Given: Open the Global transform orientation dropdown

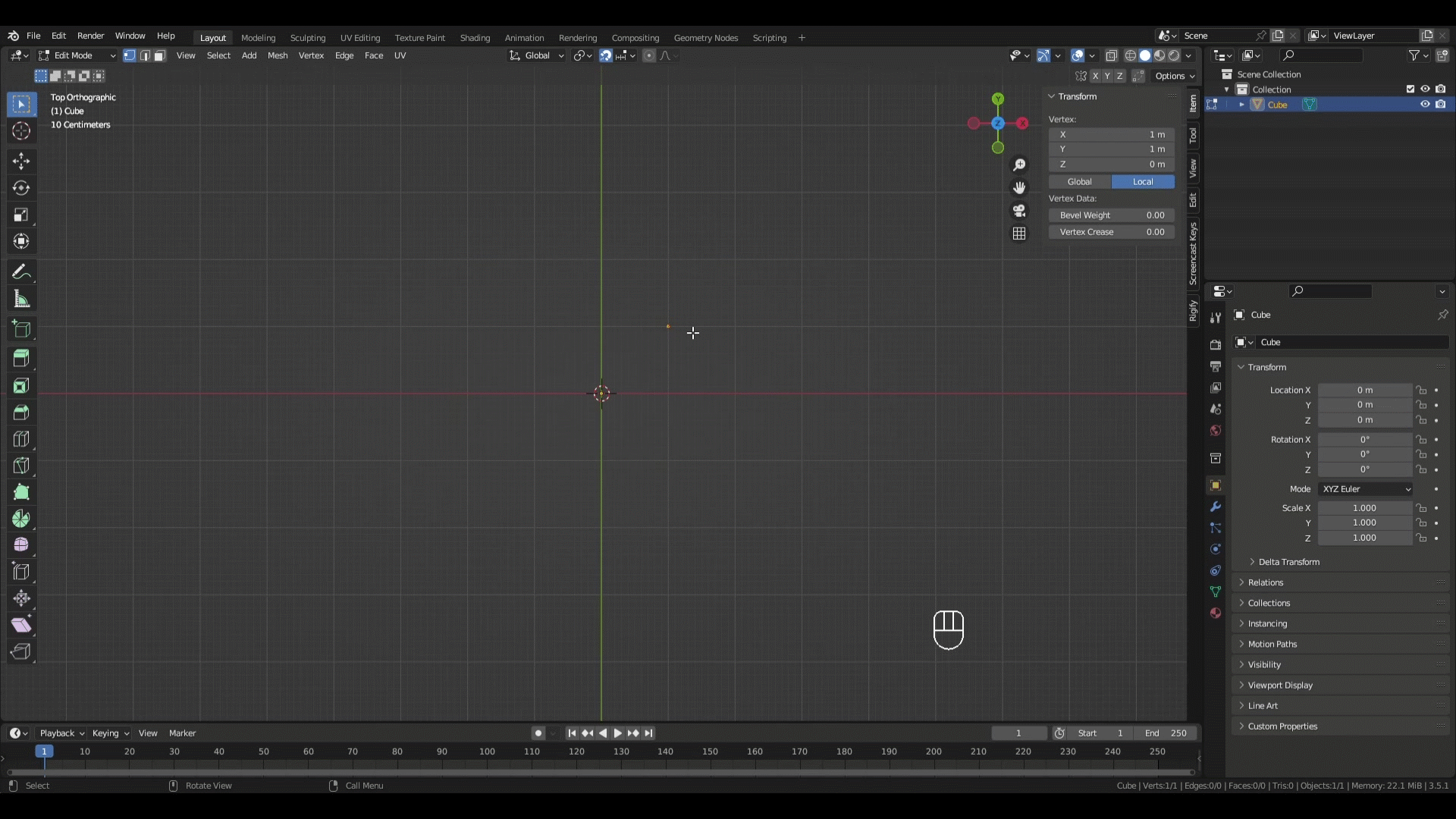Looking at the screenshot, I should (x=537, y=55).
